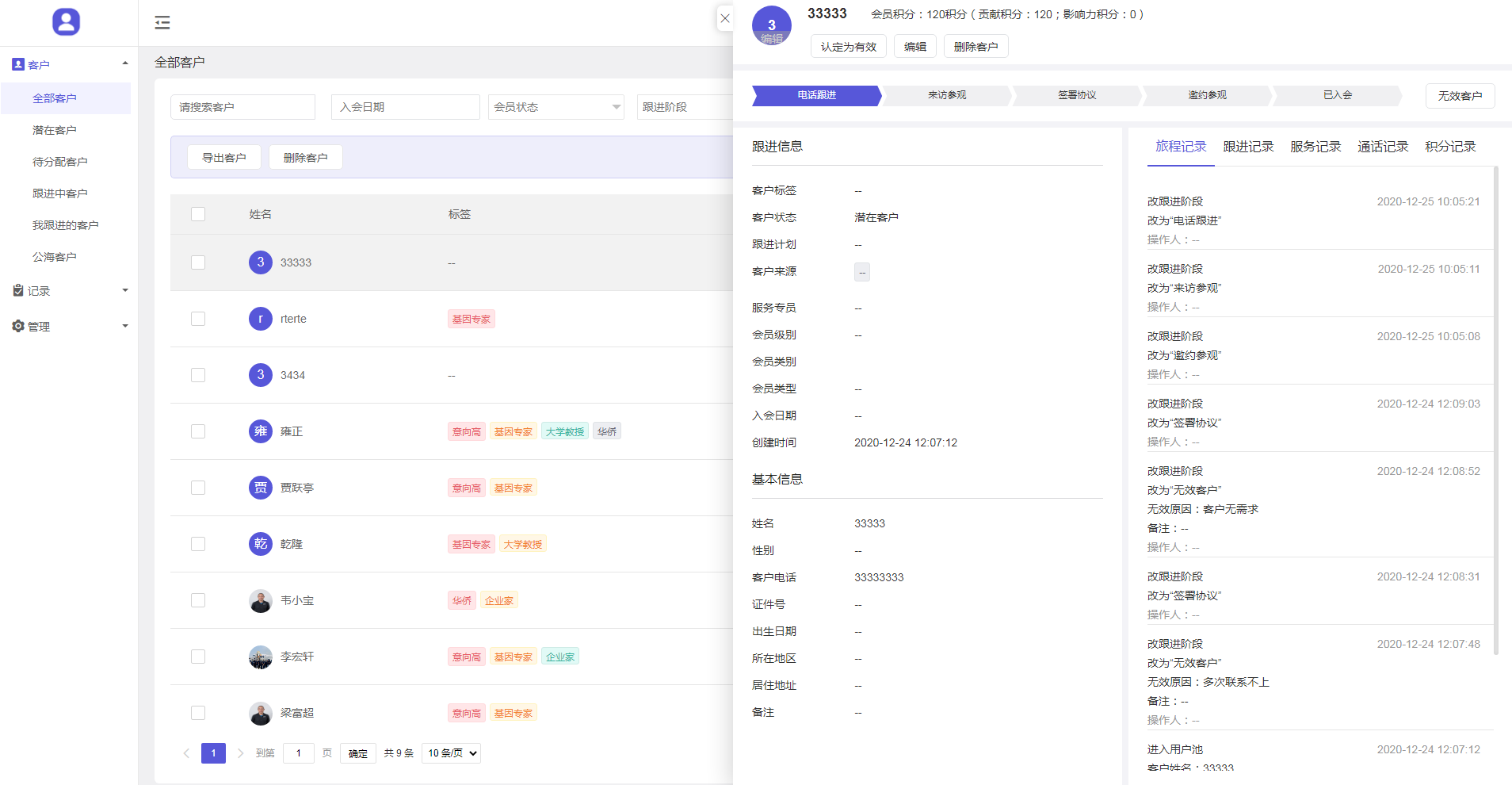Viewport: 1512px width, 785px height.
Task: Open the 10条/页 page size dropdown
Action: click(452, 753)
